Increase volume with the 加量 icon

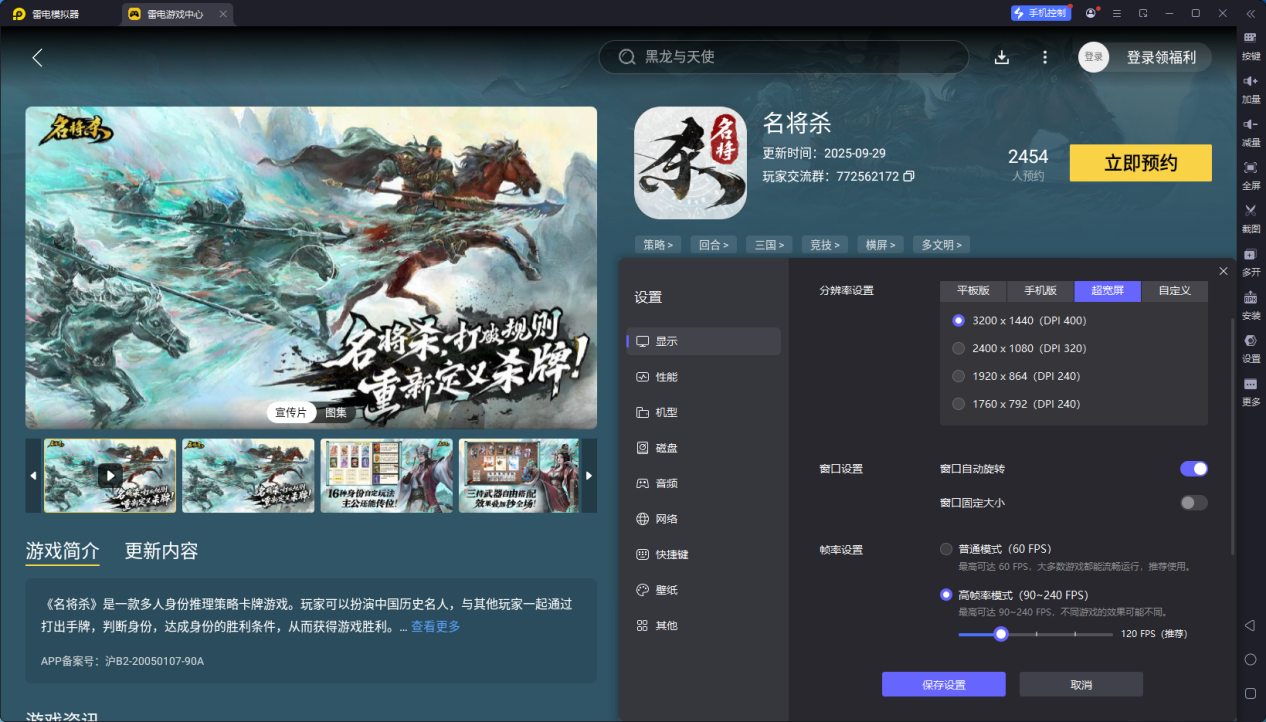1249,90
